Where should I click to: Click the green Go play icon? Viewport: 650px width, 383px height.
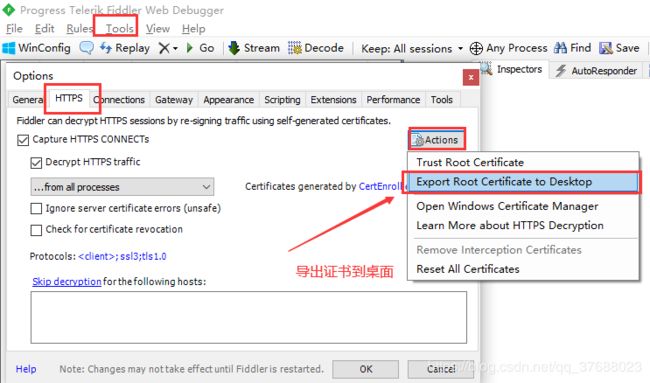pos(190,48)
